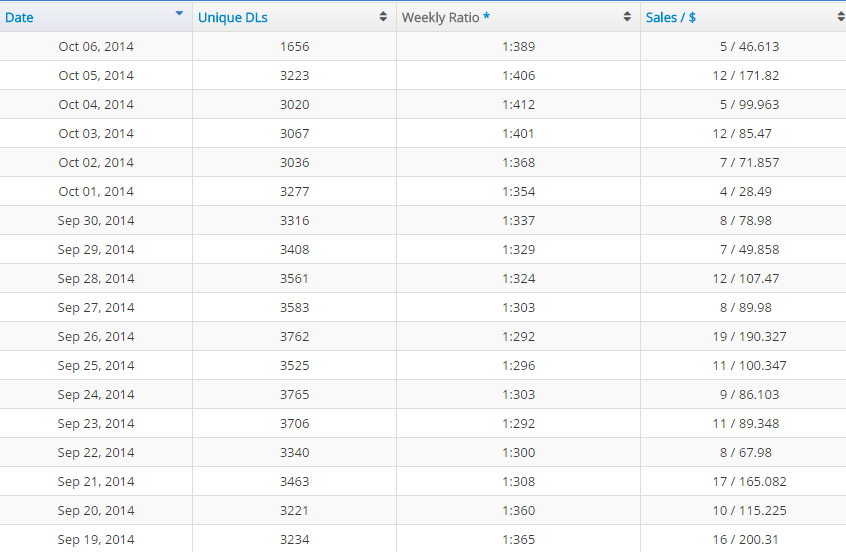The height and width of the screenshot is (552, 846).
Task: Select the Sep 30, 2014 date cell
Action: (x=96, y=221)
